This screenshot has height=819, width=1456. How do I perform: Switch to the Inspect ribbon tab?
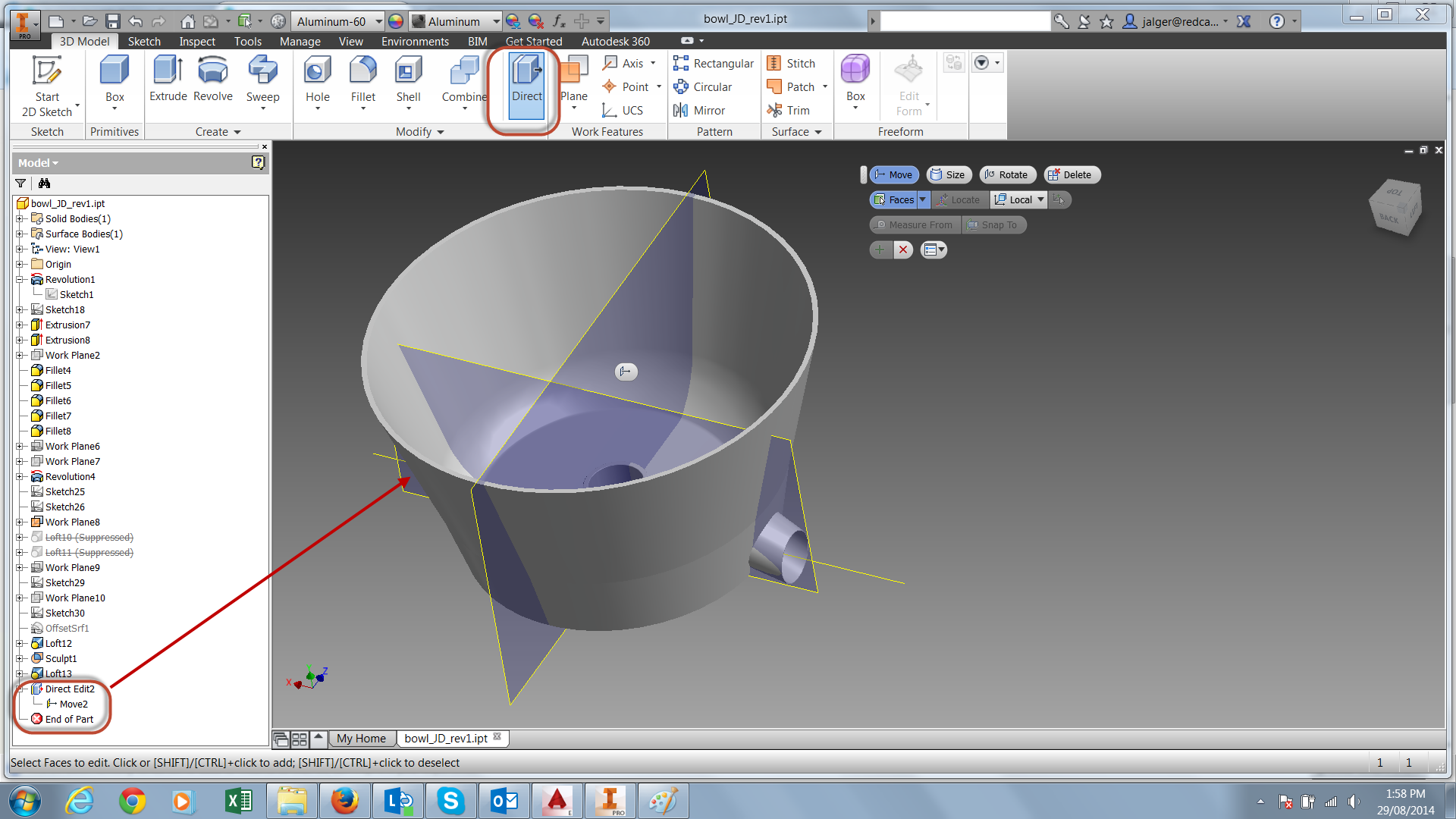coord(197,42)
